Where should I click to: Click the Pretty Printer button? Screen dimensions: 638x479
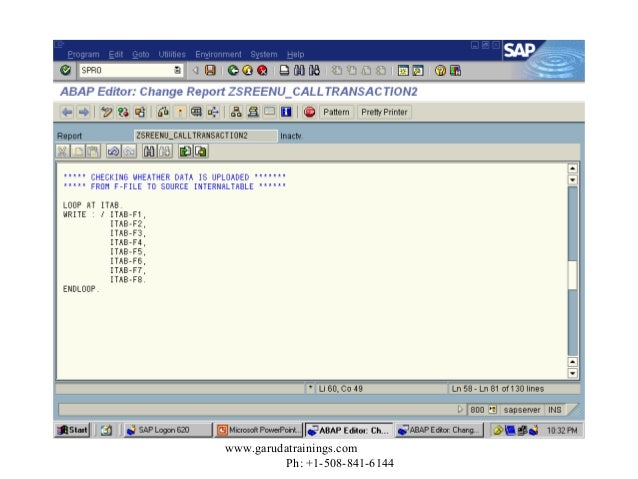[384, 112]
